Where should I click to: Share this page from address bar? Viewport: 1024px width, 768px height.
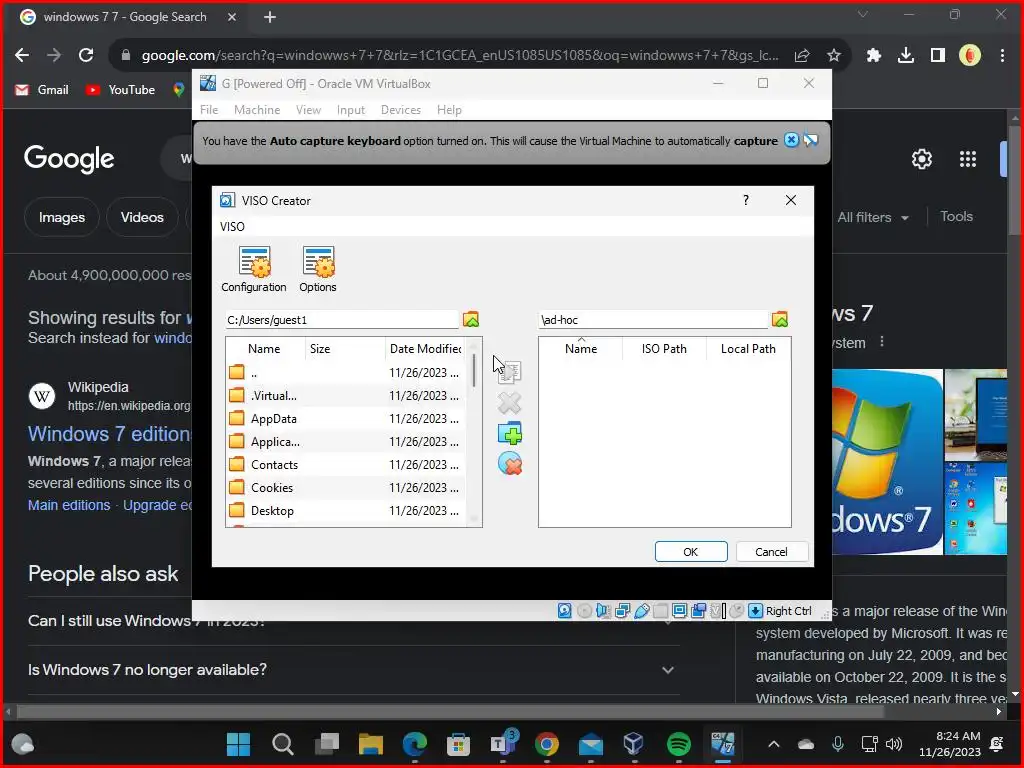click(802, 56)
